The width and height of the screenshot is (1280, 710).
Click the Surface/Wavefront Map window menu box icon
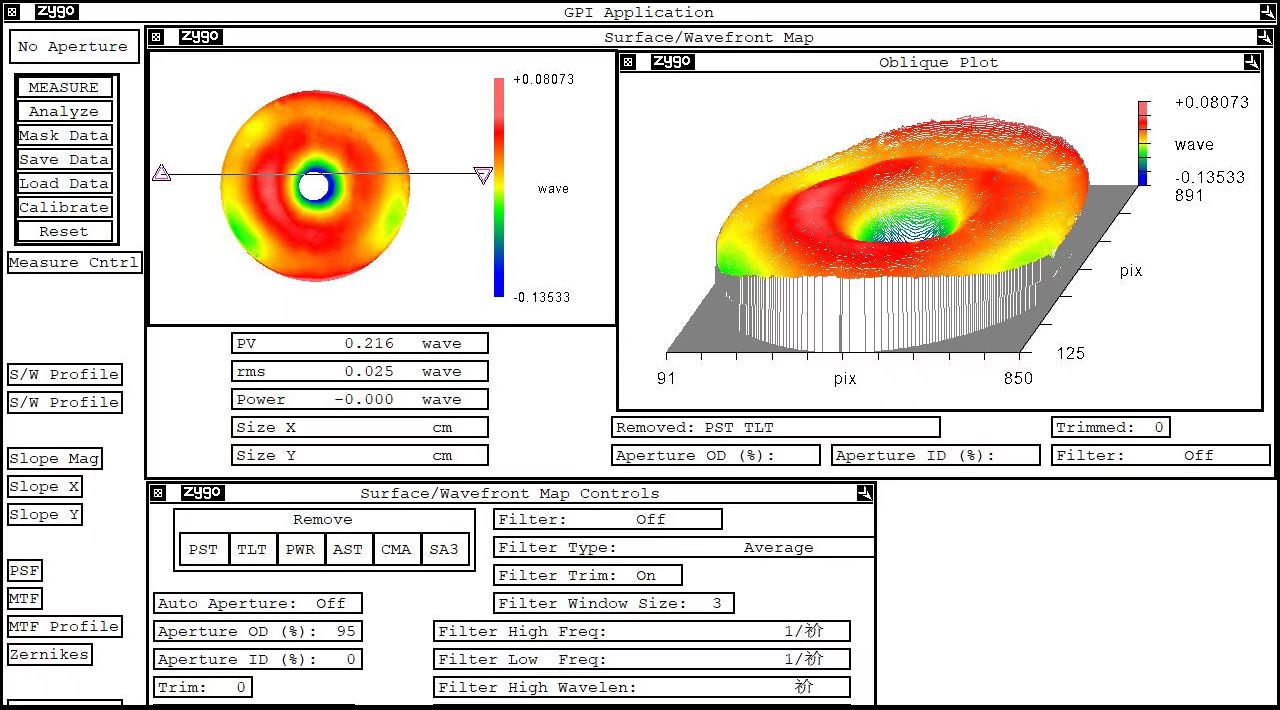(157, 37)
